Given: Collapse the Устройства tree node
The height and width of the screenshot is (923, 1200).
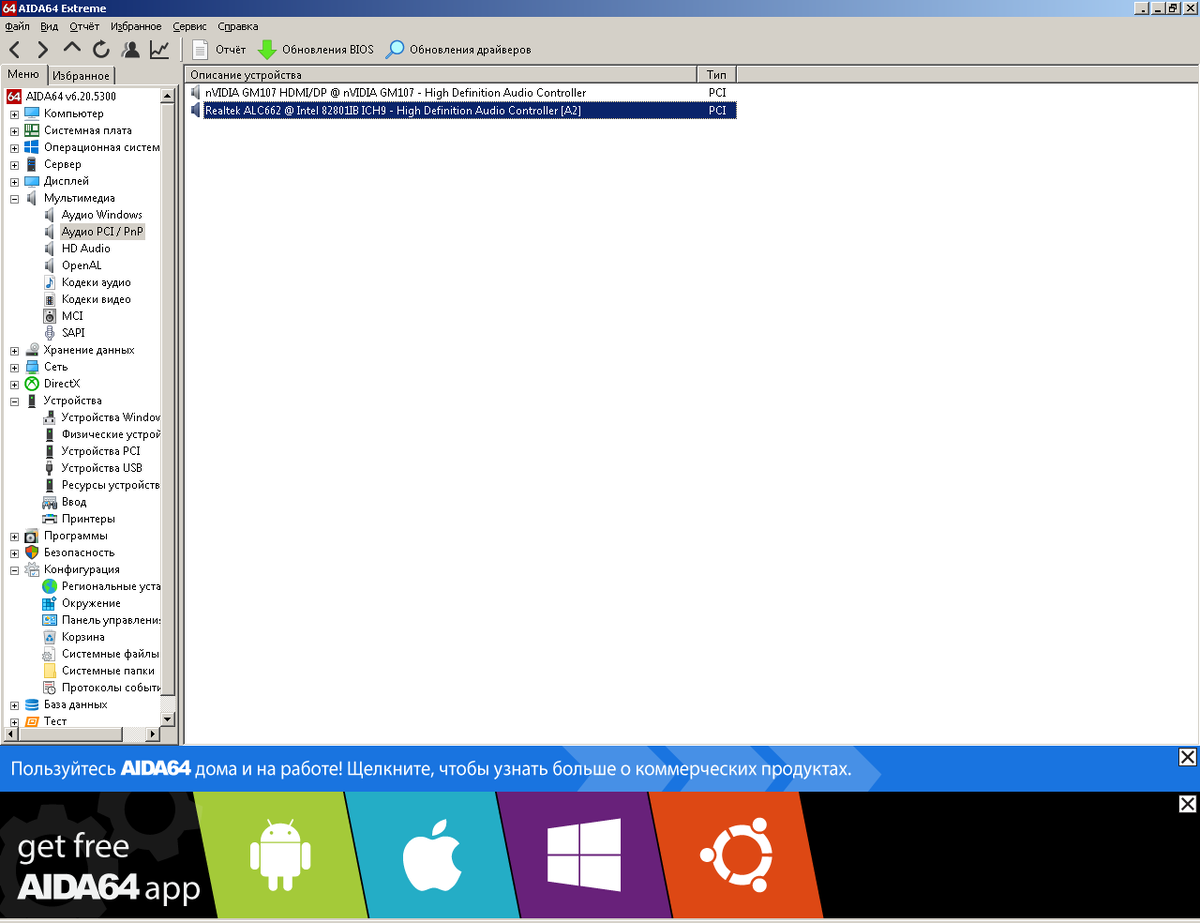Looking at the screenshot, I should pyautogui.click(x=15, y=401).
